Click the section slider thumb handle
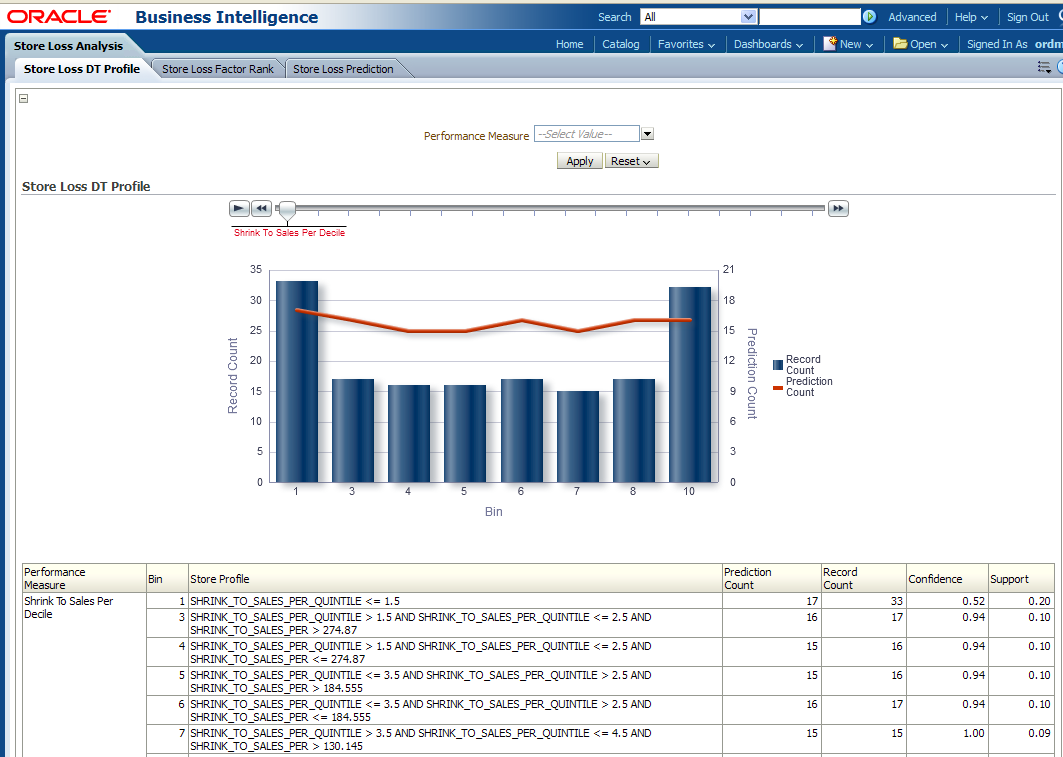The image size is (1063, 757). point(287,209)
